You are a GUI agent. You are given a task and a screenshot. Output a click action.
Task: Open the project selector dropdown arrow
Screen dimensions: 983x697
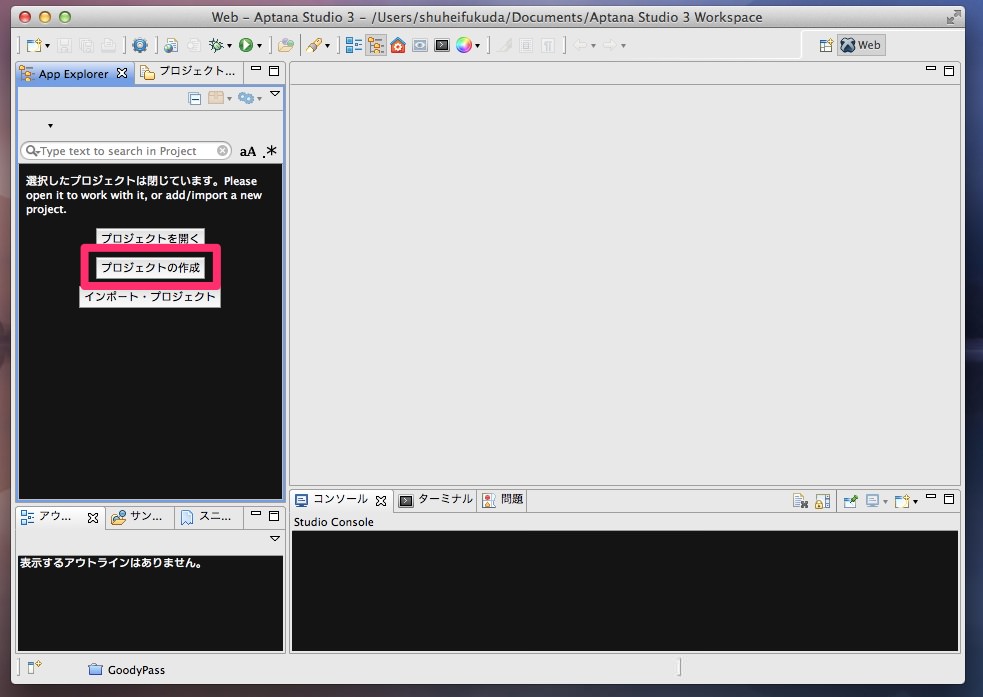(50, 126)
